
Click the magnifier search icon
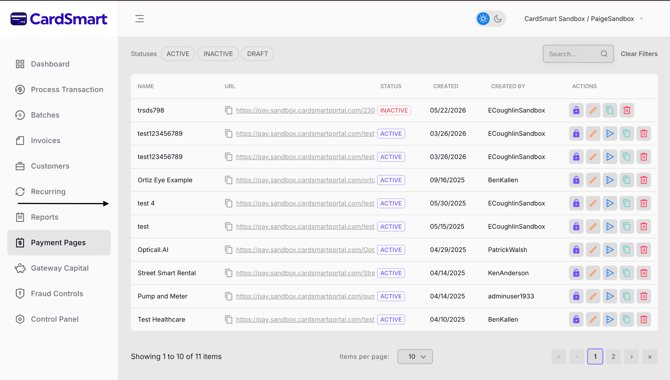[x=604, y=54]
